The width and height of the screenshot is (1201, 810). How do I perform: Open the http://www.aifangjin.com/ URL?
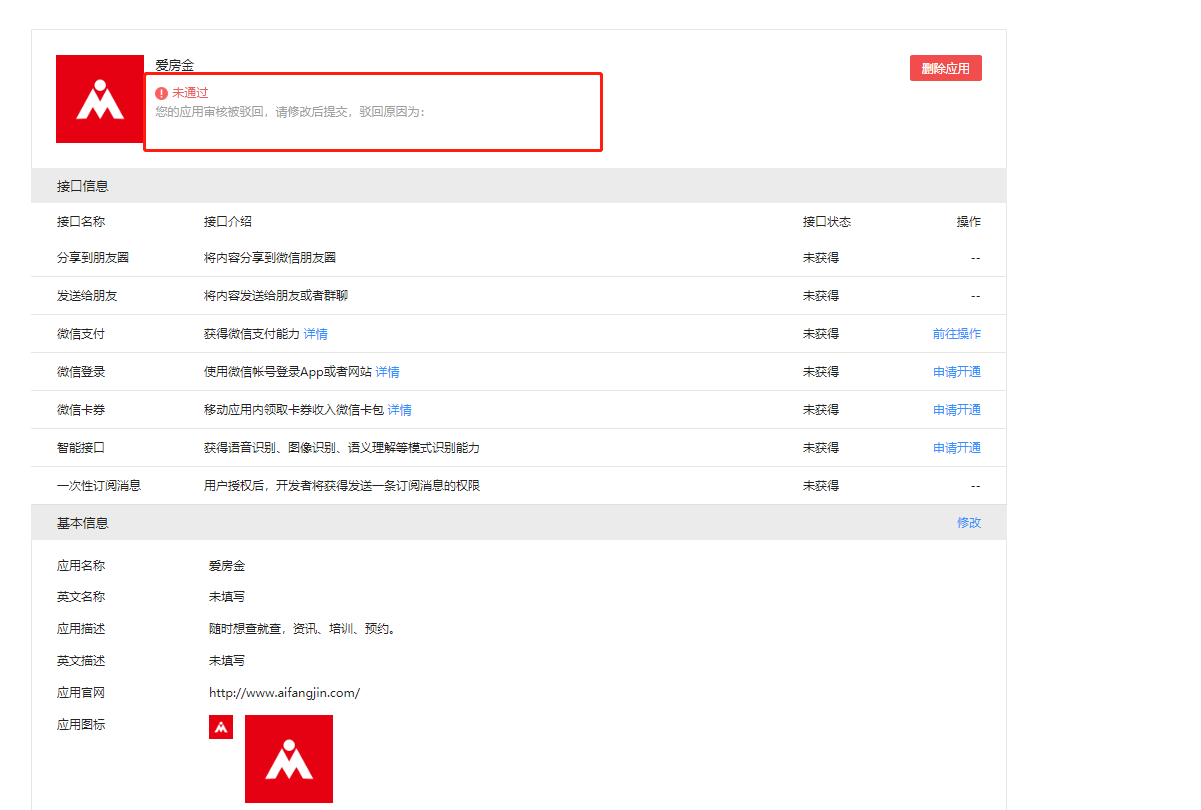[x=284, y=693]
